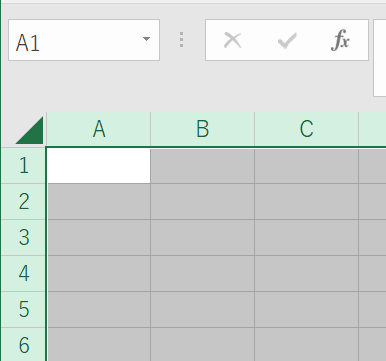Click the Cancel X icon in the formula bar
The height and width of the screenshot is (361, 386).
pos(232,40)
